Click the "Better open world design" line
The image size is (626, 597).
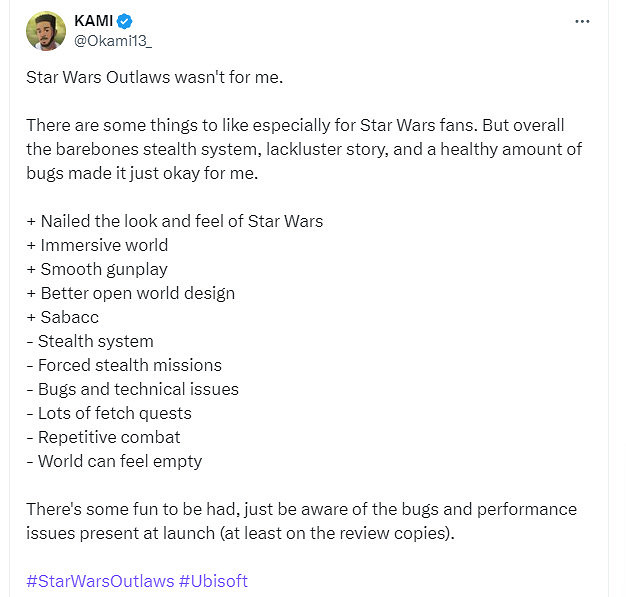[x=131, y=293]
